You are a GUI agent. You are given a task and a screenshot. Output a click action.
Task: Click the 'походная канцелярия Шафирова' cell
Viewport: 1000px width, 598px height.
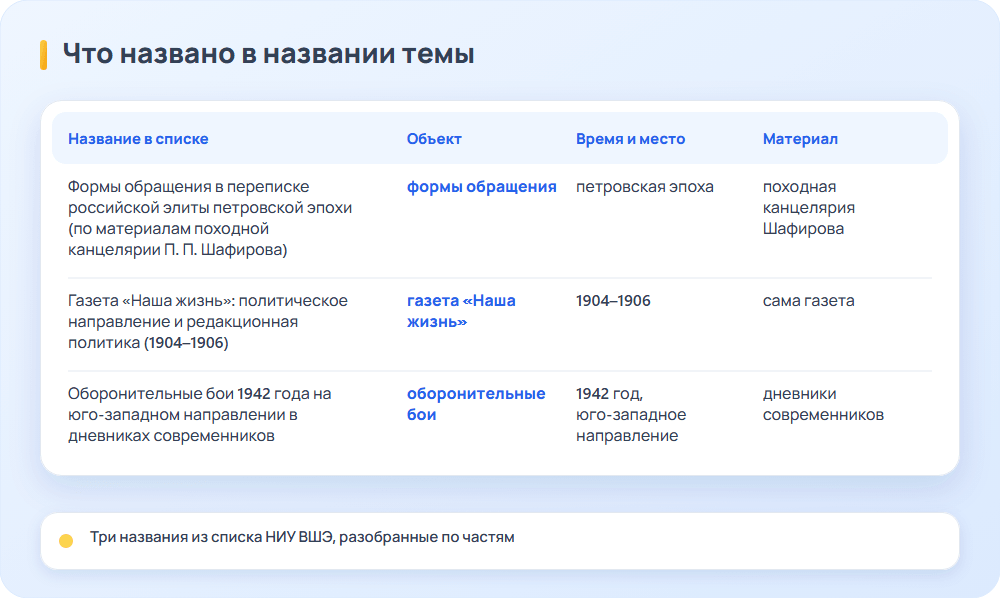(809, 208)
